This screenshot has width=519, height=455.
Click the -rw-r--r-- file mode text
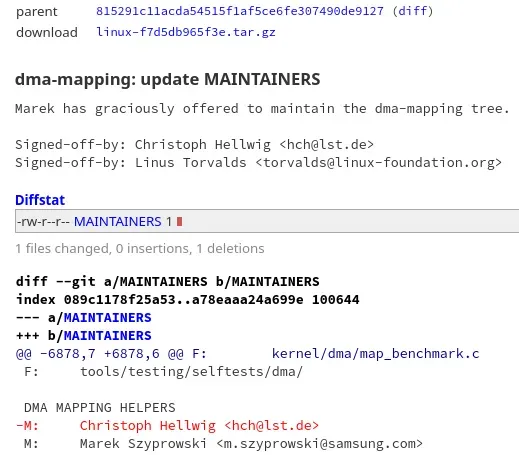(x=43, y=222)
